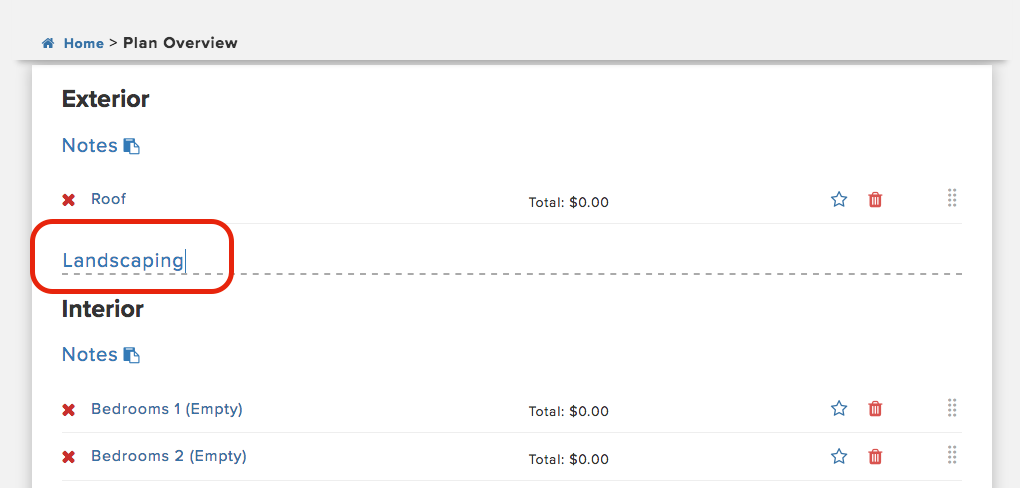Click the Home icon in breadcrumb
The height and width of the screenshot is (488, 1020).
[47, 44]
